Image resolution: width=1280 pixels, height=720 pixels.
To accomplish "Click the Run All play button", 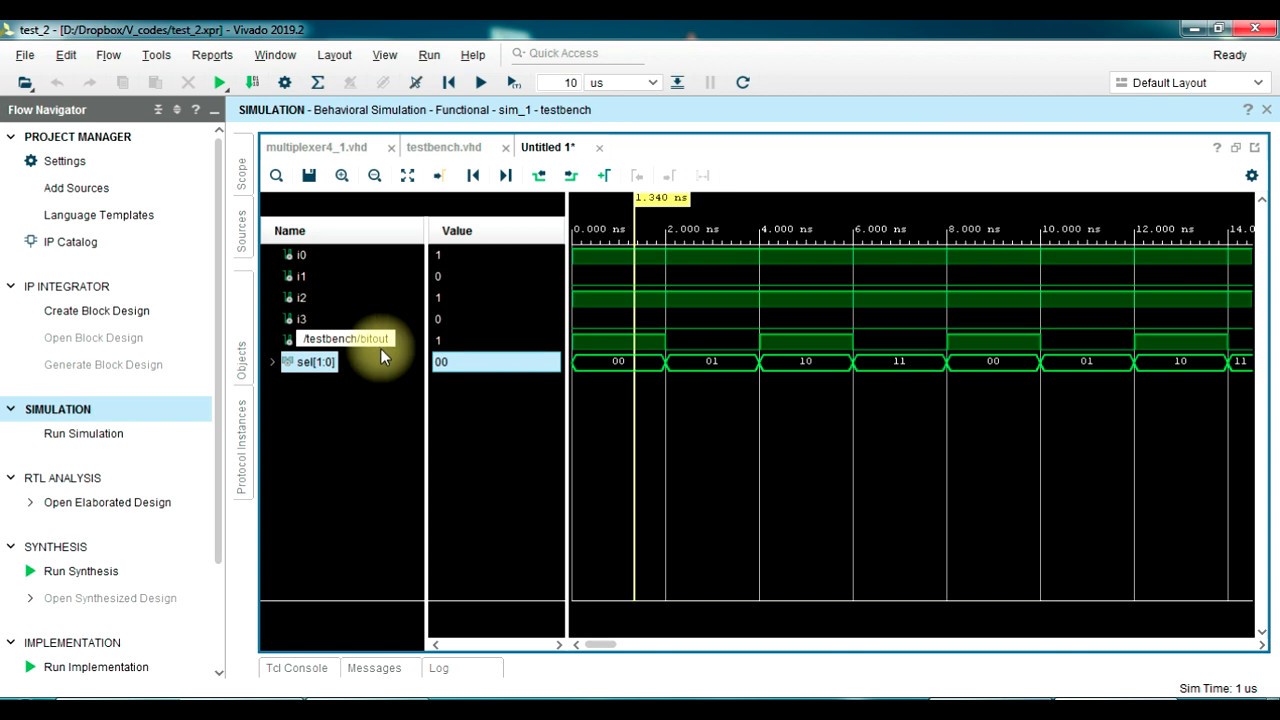I will 481,83.
